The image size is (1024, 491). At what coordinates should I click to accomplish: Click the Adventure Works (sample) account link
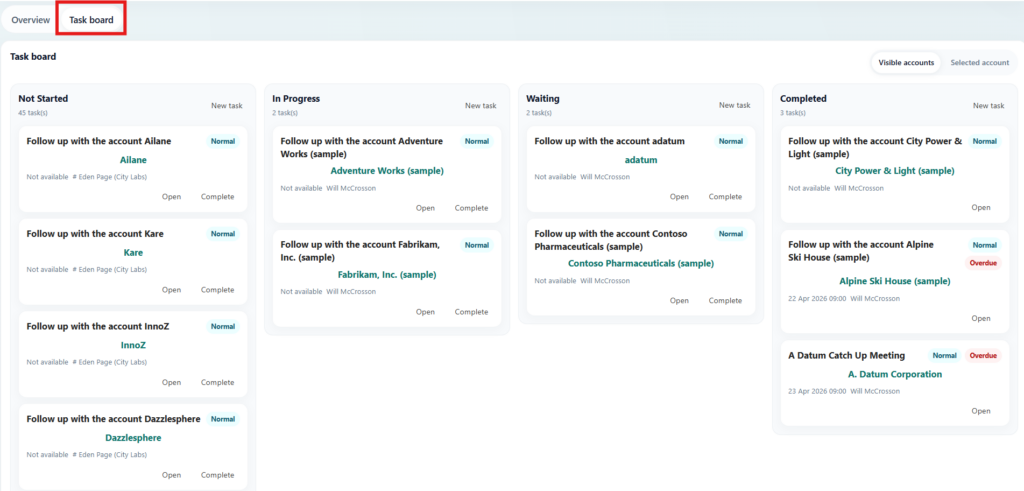click(387, 171)
